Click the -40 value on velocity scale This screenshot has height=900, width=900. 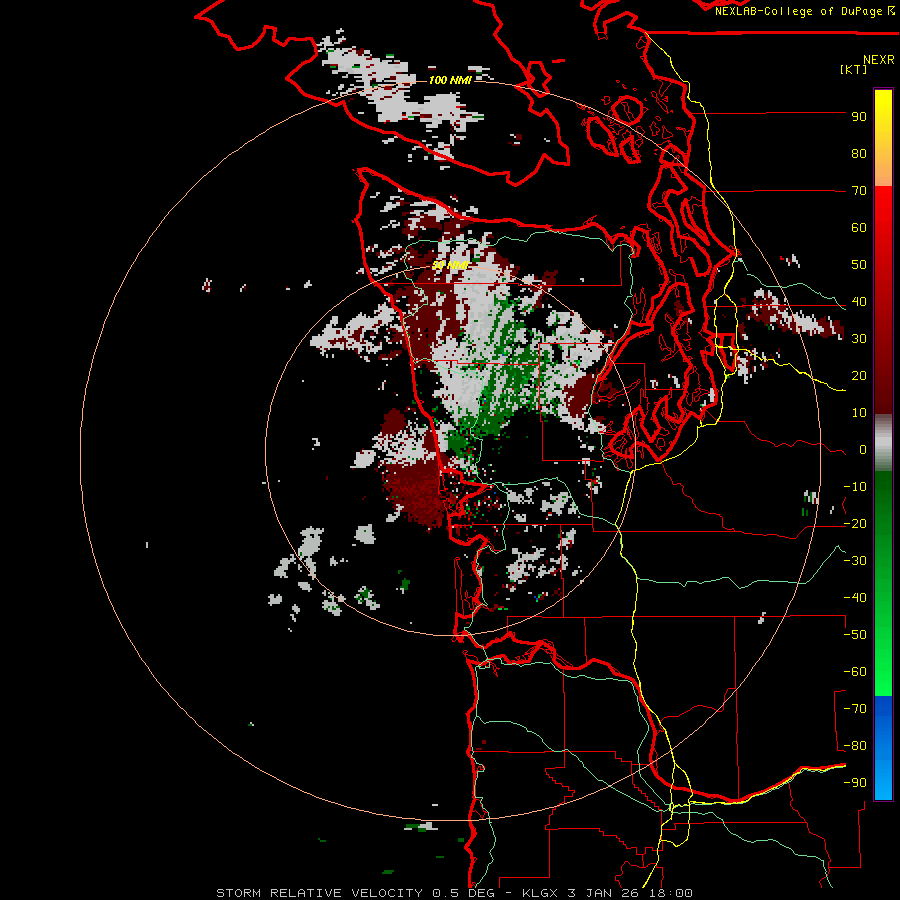tap(855, 598)
